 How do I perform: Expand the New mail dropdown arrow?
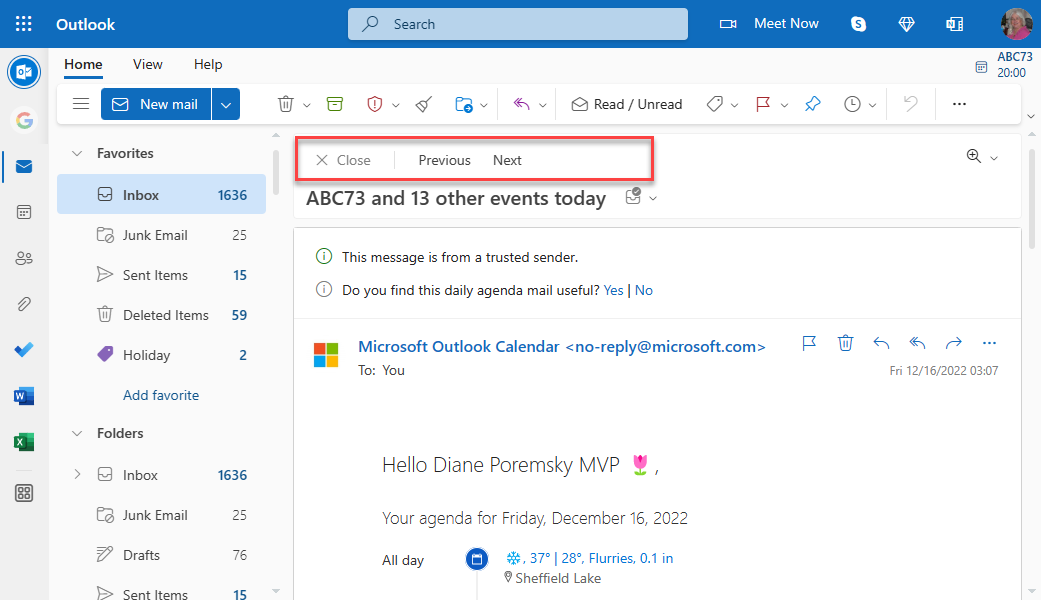coord(226,104)
